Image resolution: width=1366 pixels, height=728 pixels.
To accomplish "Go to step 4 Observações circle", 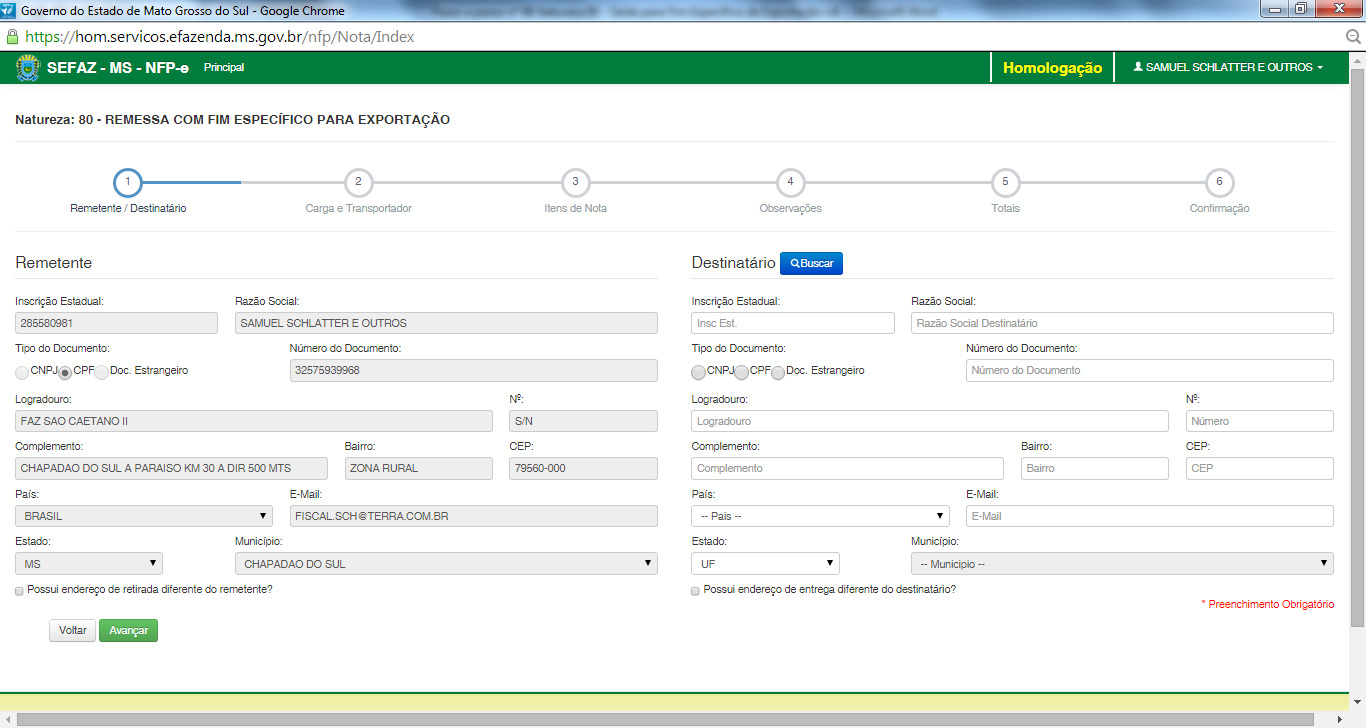I will tap(790, 182).
